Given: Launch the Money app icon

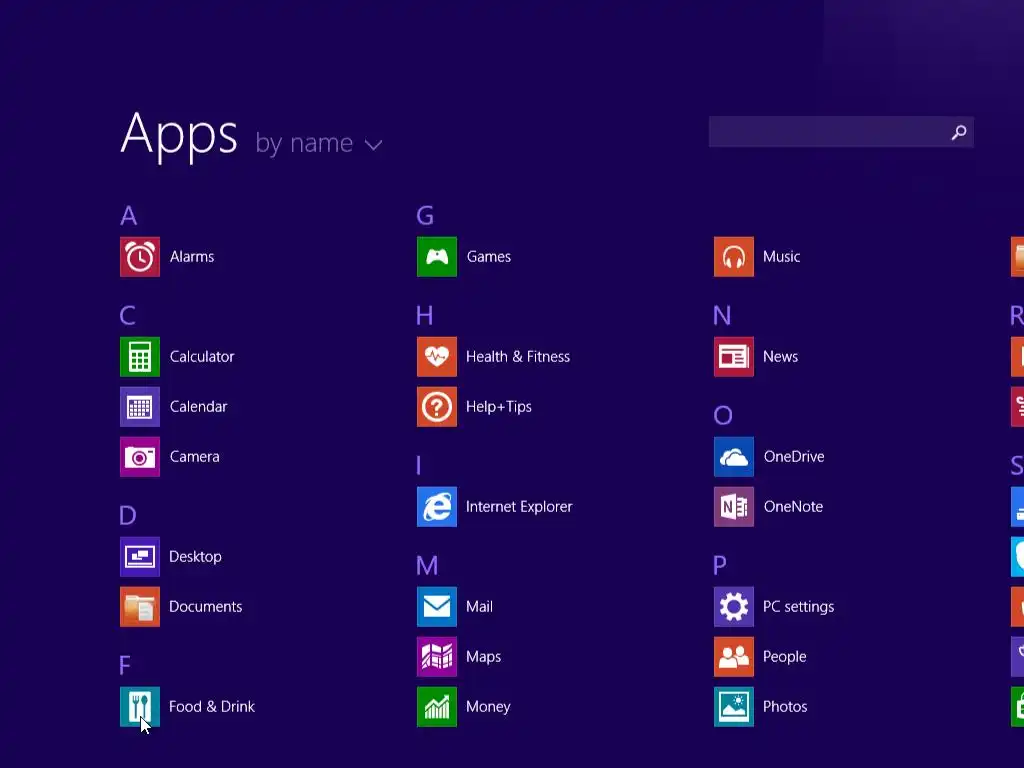Looking at the screenshot, I should [x=437, y=707].
